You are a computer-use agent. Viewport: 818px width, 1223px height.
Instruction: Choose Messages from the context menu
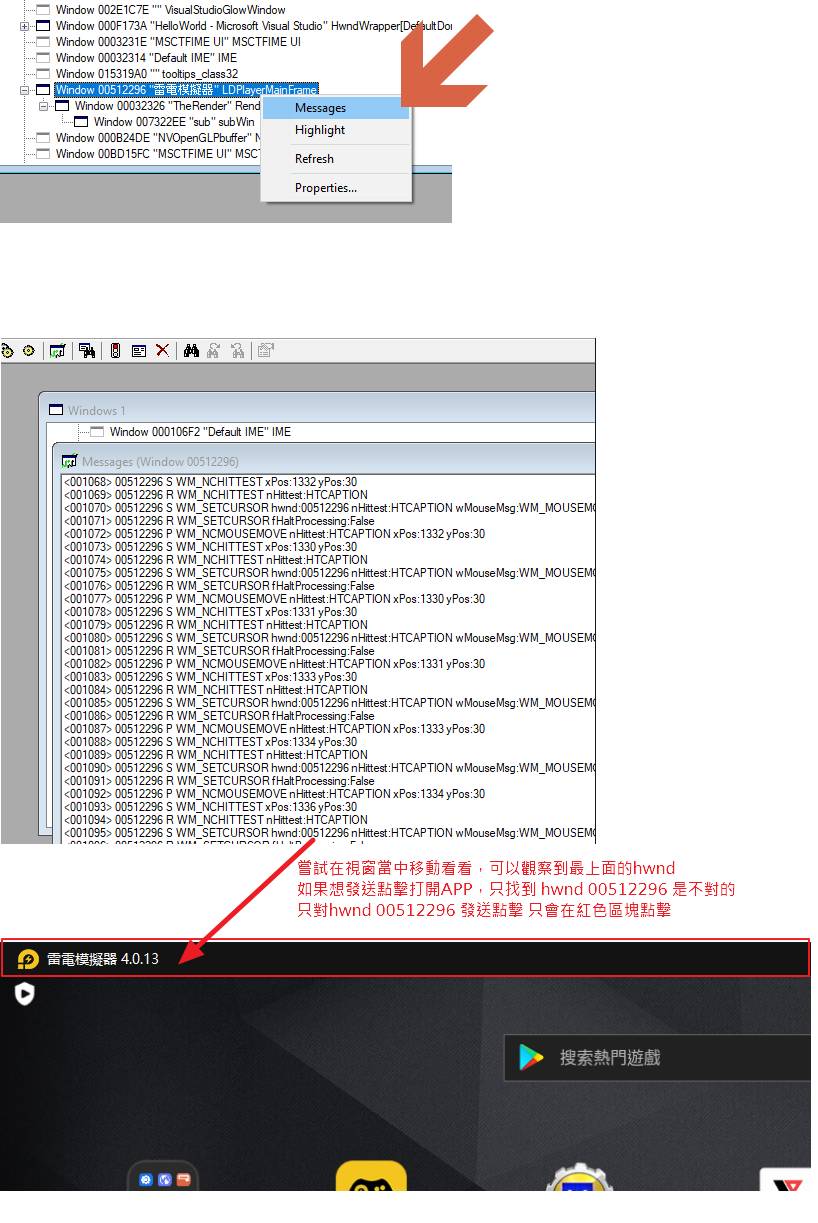tap(320, 108)
